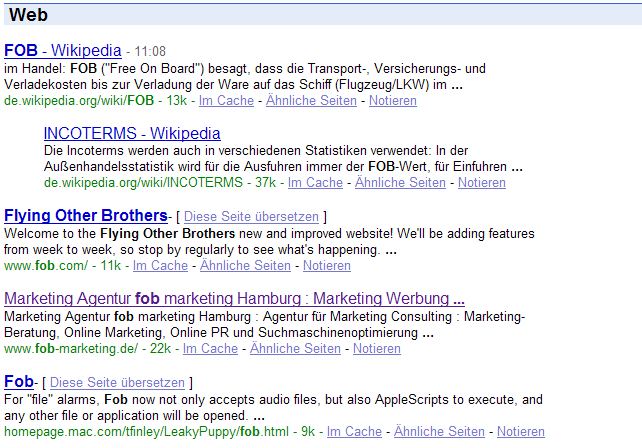
Task: Open Im Cache for de.wikipedia.org/wiki/FOB
Action: [226, 100]
